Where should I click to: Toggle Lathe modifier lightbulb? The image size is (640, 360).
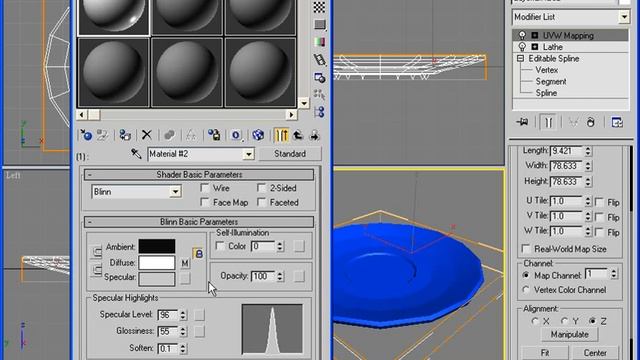[x=522, y=47]
